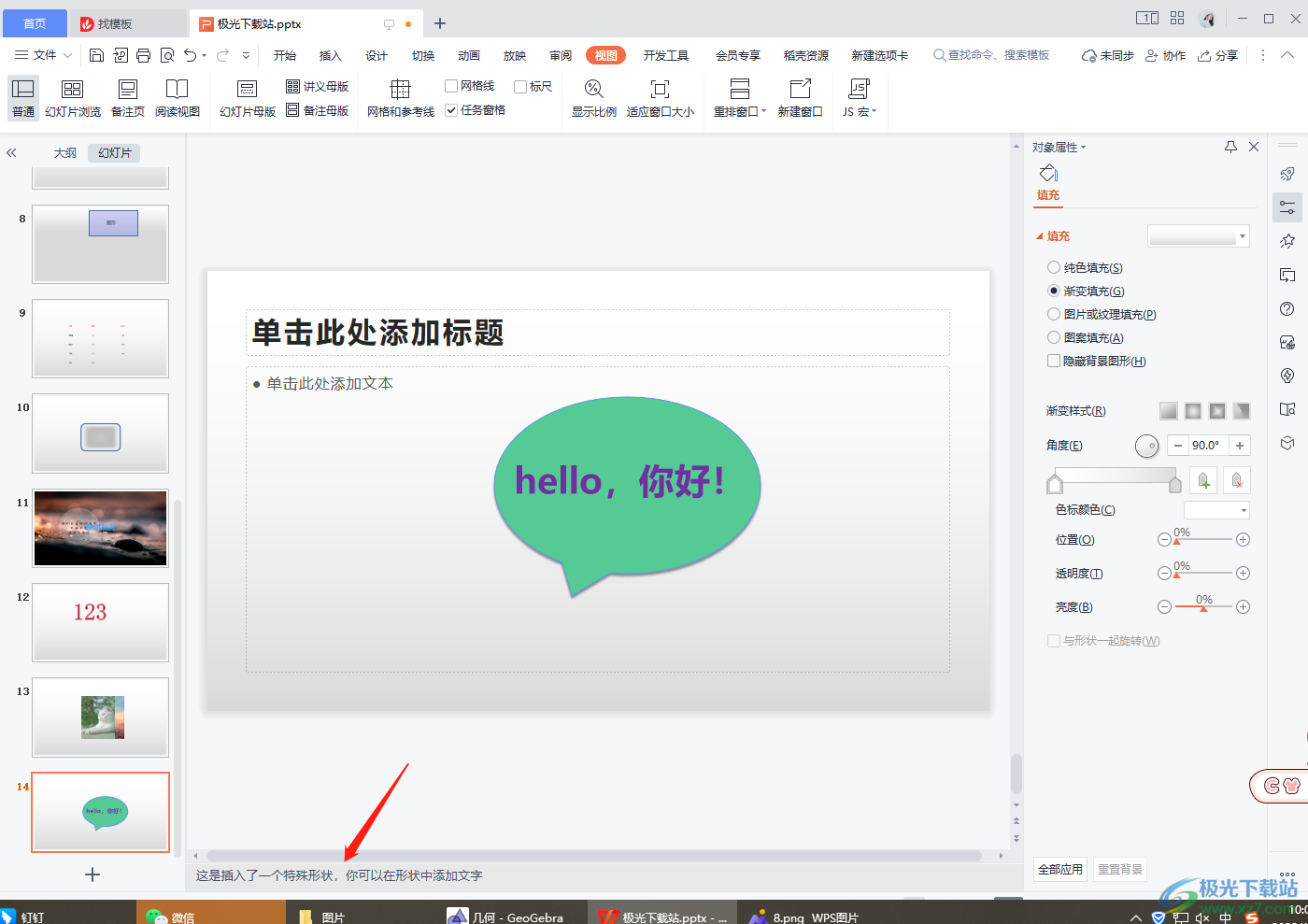Click the print preview icon

167,55
